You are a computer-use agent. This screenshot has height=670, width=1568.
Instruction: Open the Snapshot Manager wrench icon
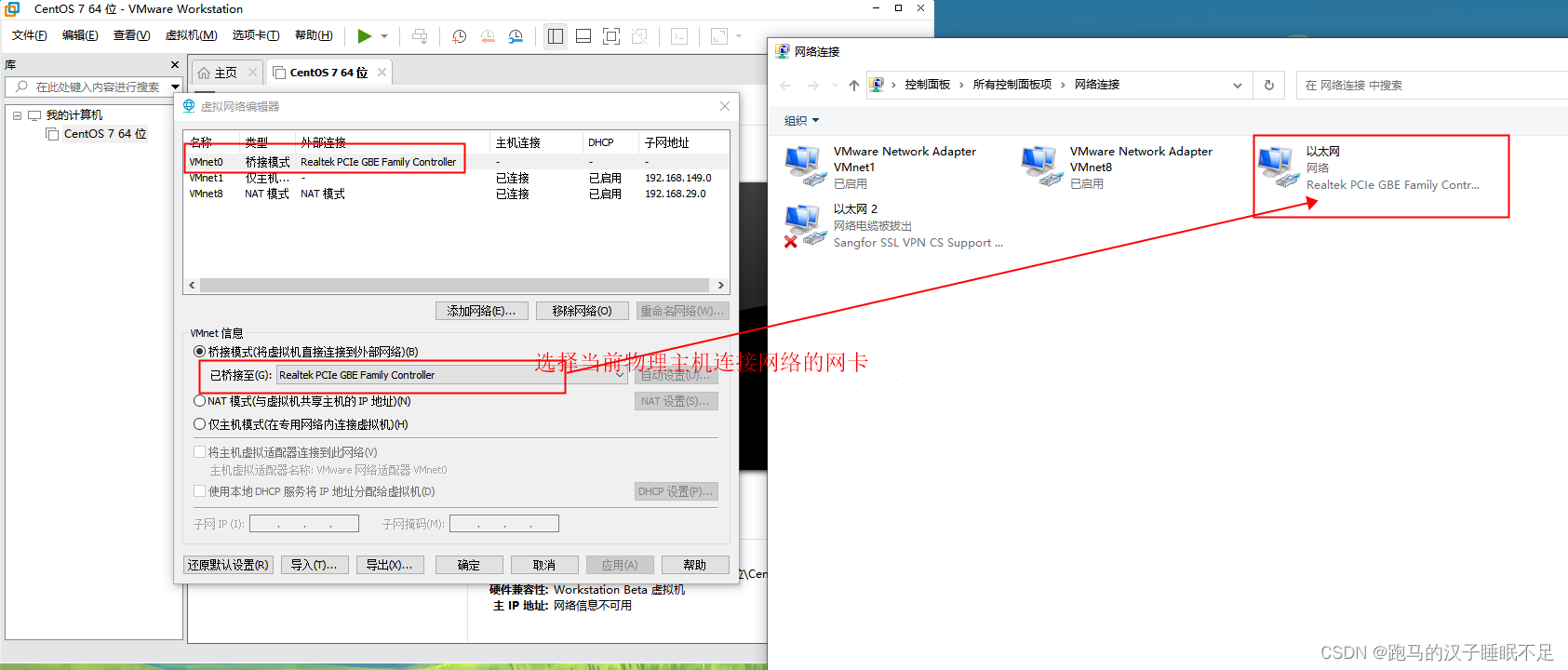coord(516,36)
